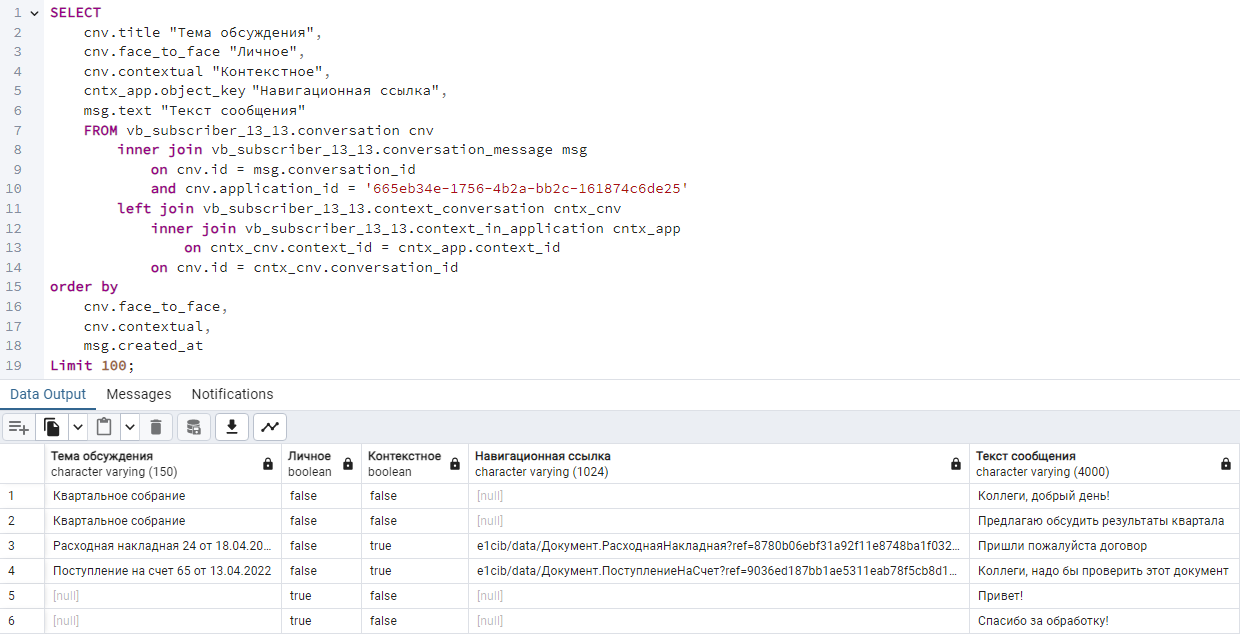
Task: Click the Copy icon in results toolbar
Action: 52,427
